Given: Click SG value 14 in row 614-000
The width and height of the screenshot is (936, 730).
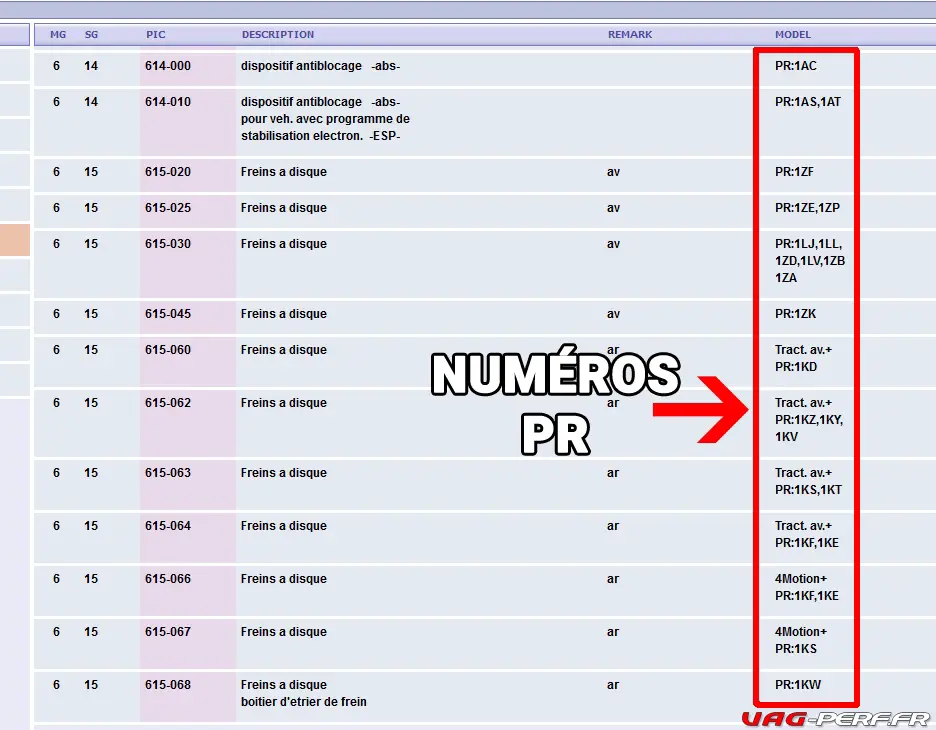Looking at the screenshot, I should [91, 66].
